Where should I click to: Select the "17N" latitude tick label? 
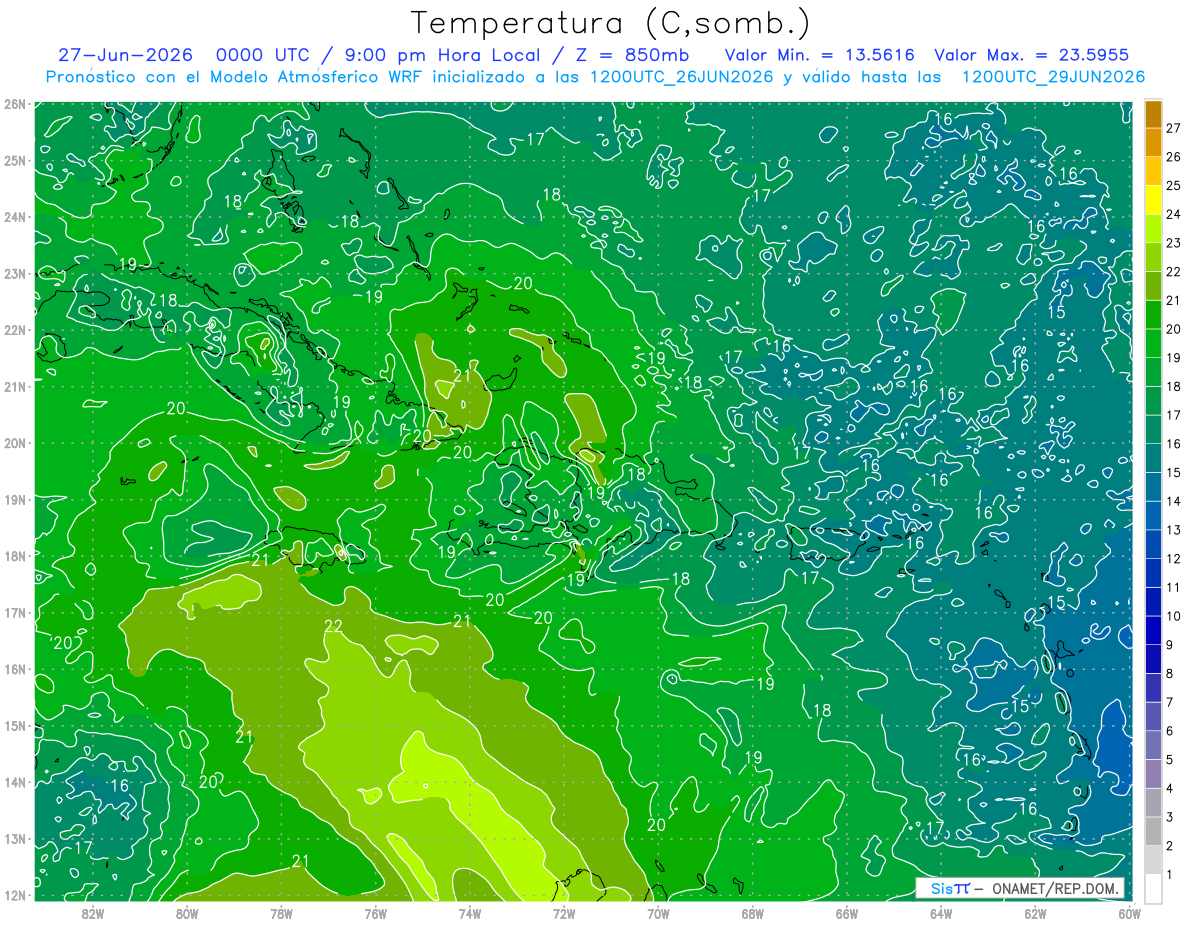pos(14,613)
